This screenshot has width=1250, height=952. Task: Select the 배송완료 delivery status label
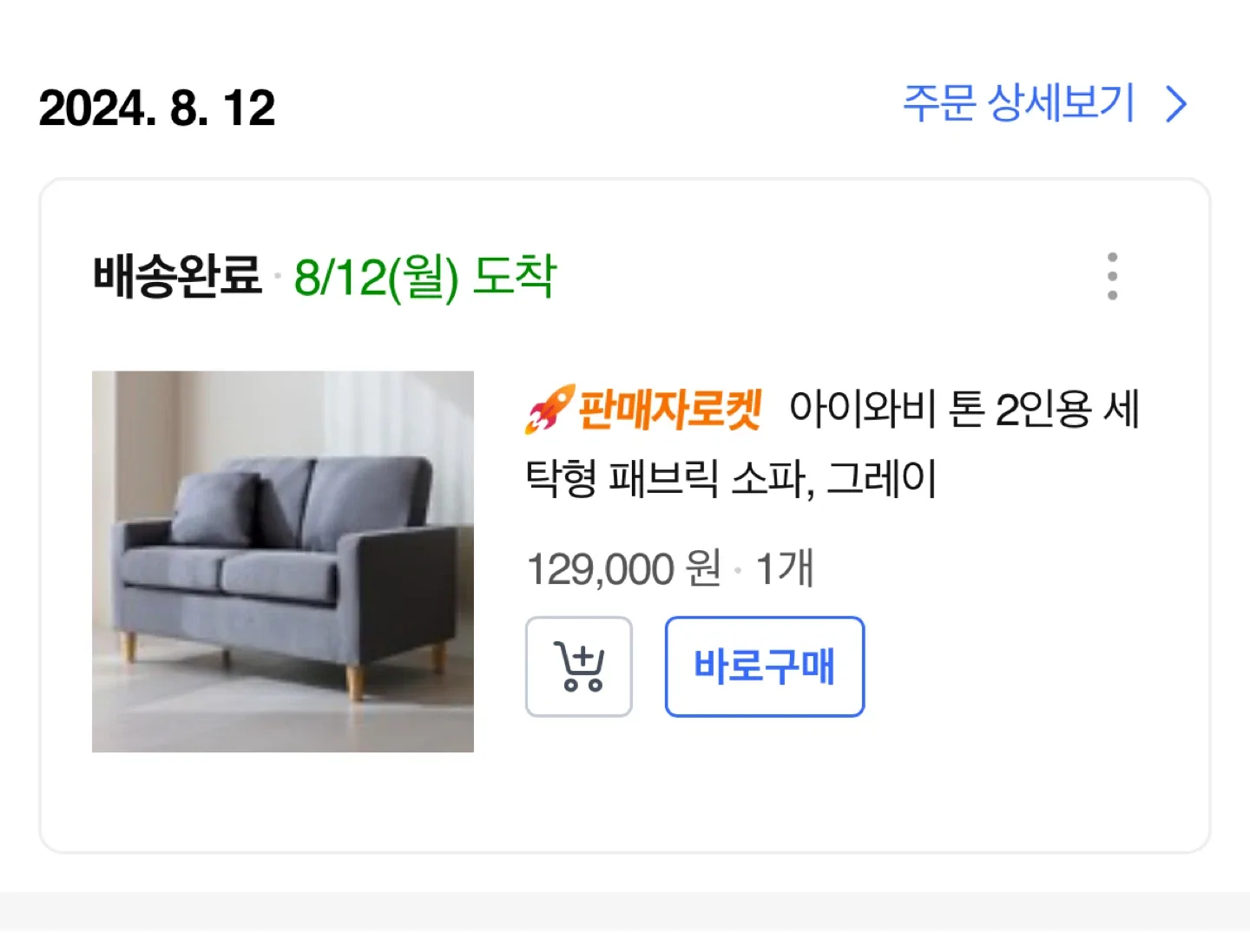[x=177, y=277]
